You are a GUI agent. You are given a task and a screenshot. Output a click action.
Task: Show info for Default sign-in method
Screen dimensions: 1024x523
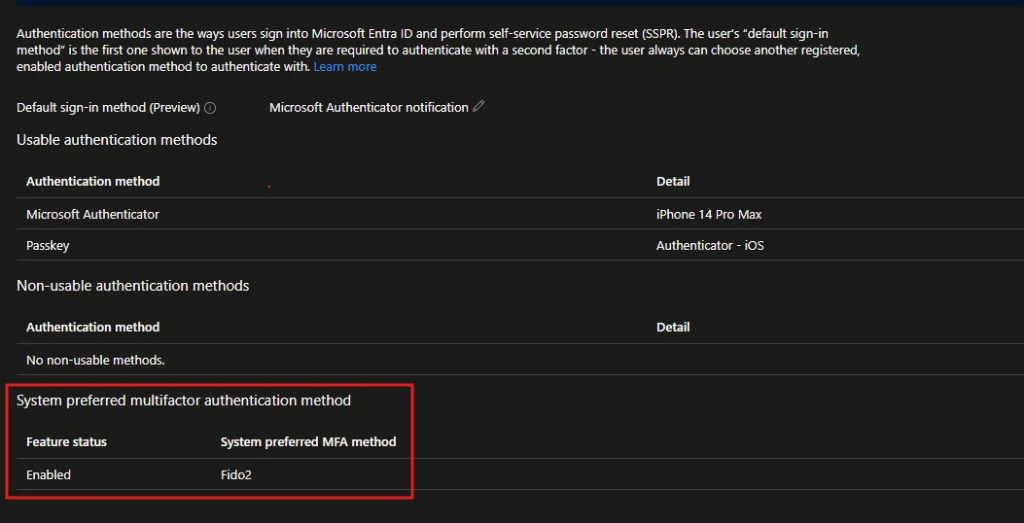(210, 108)
